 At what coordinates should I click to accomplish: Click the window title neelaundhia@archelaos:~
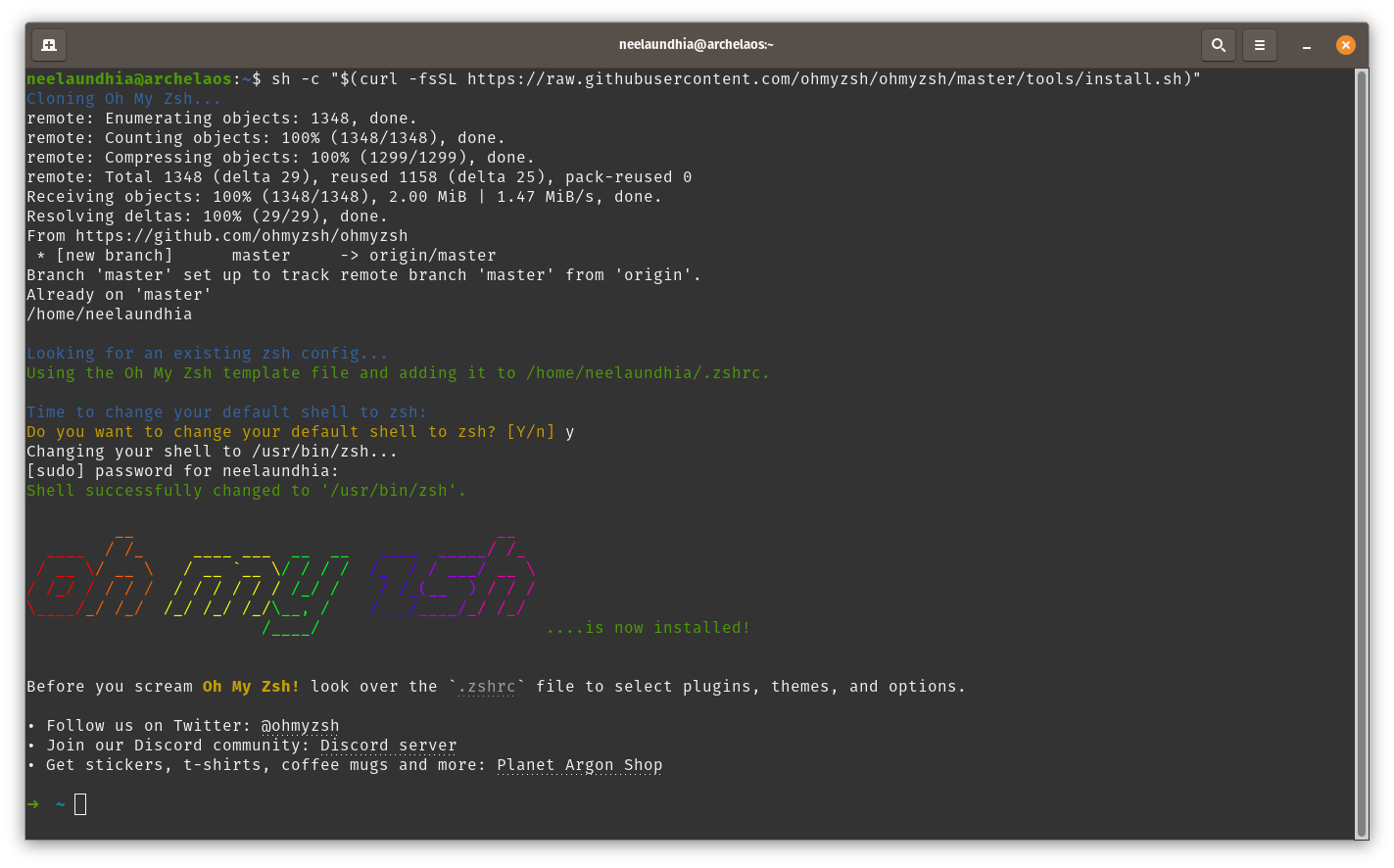coord(696,45)
